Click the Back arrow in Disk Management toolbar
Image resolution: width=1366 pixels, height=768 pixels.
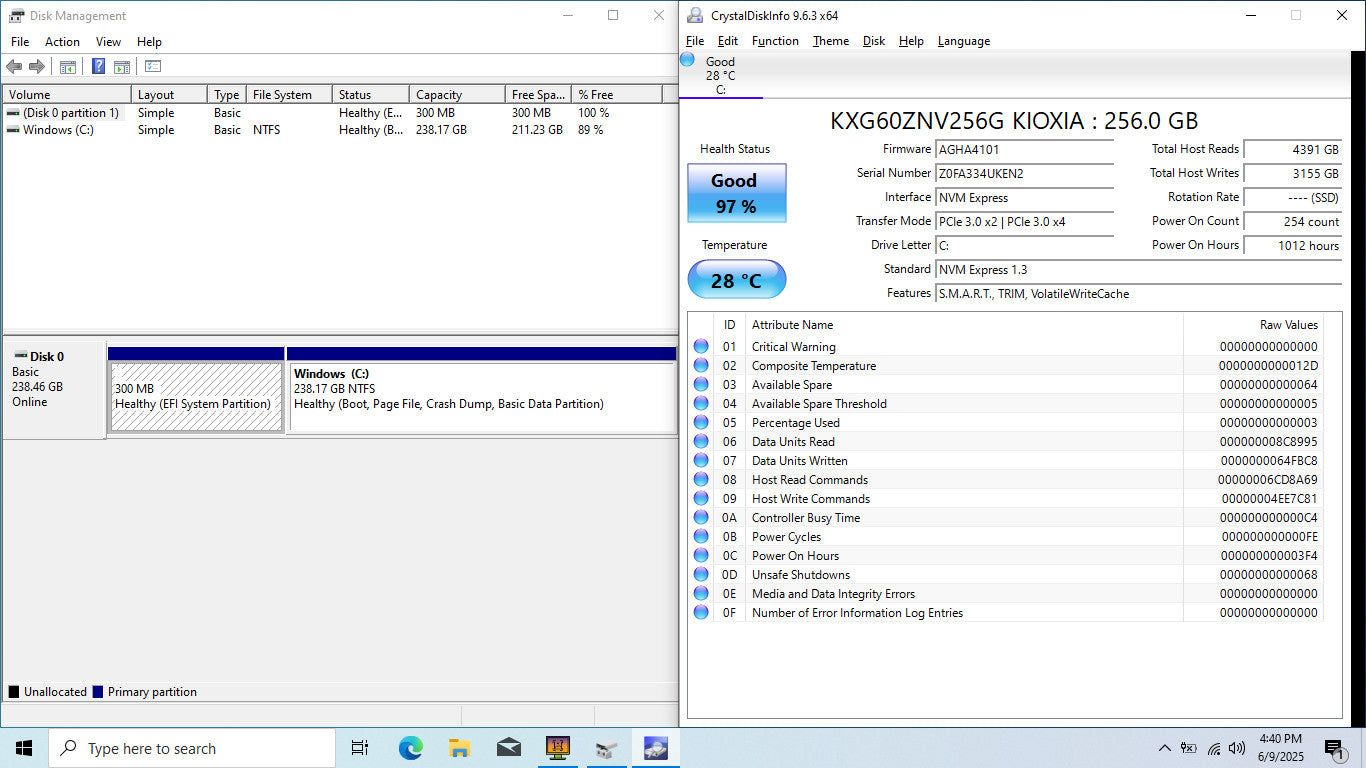pyautogui.click(x=14, y=67)
